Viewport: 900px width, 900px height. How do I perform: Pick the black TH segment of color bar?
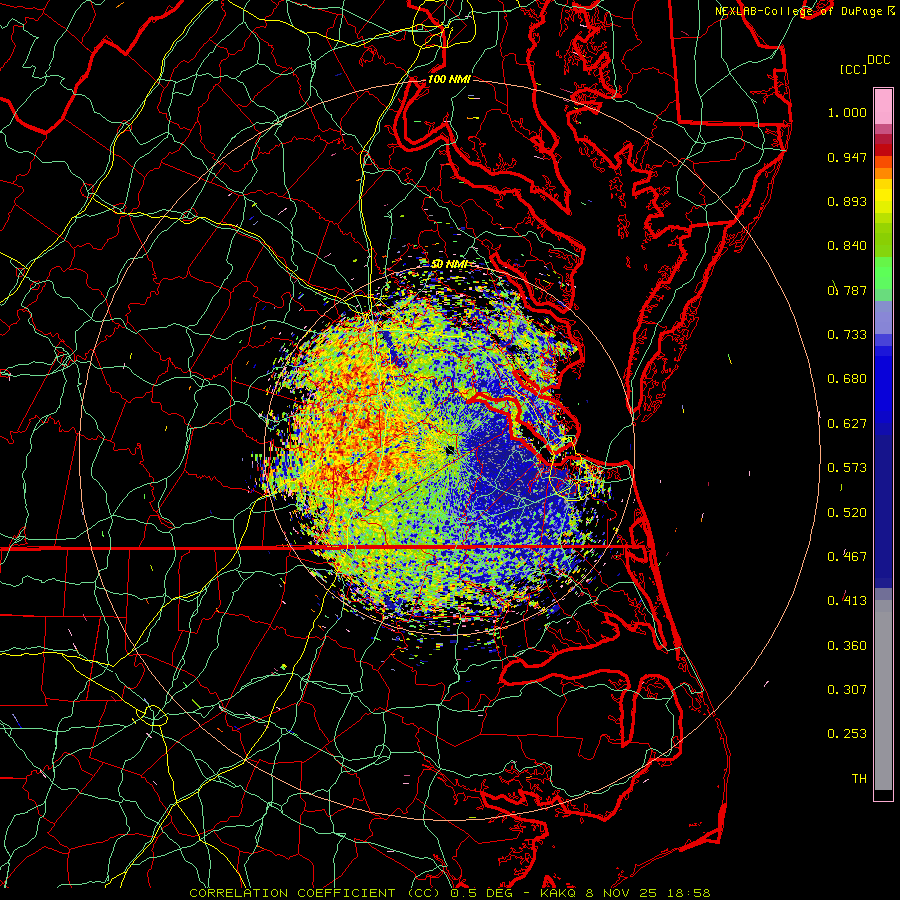(x=883, y=795)
